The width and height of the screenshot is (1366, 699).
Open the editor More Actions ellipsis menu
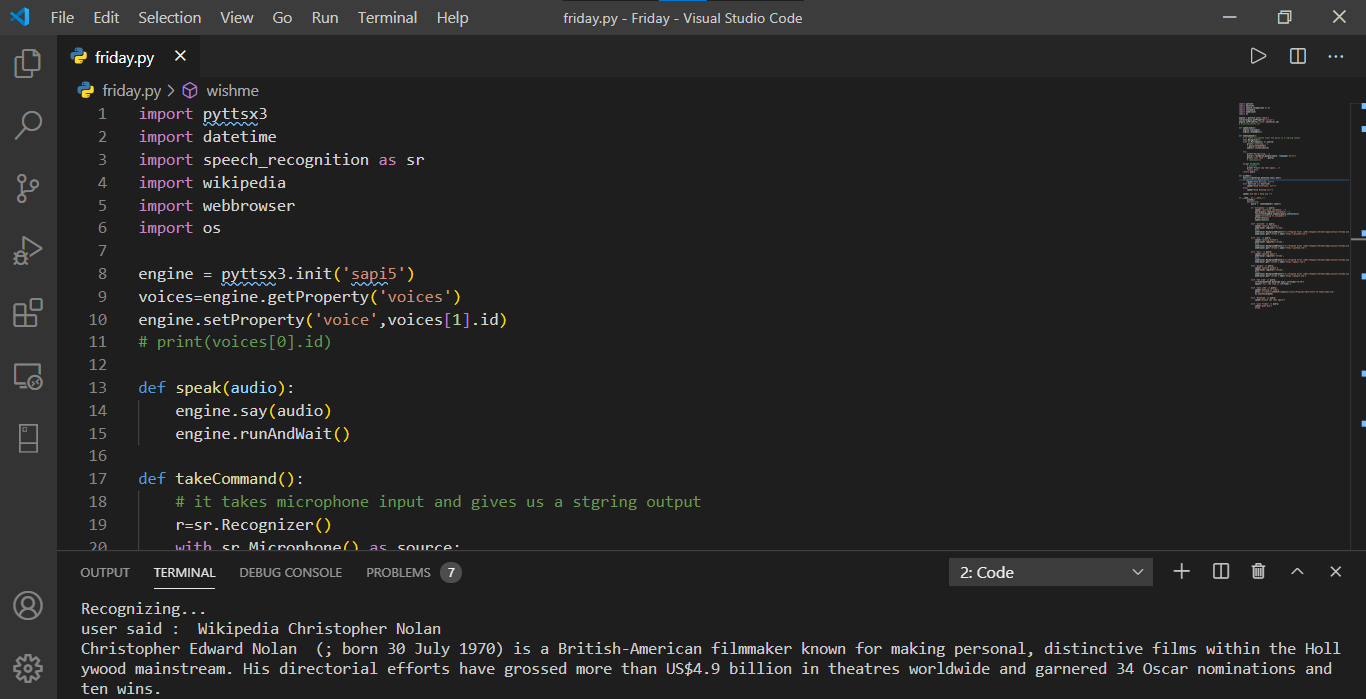point(1336,57)
